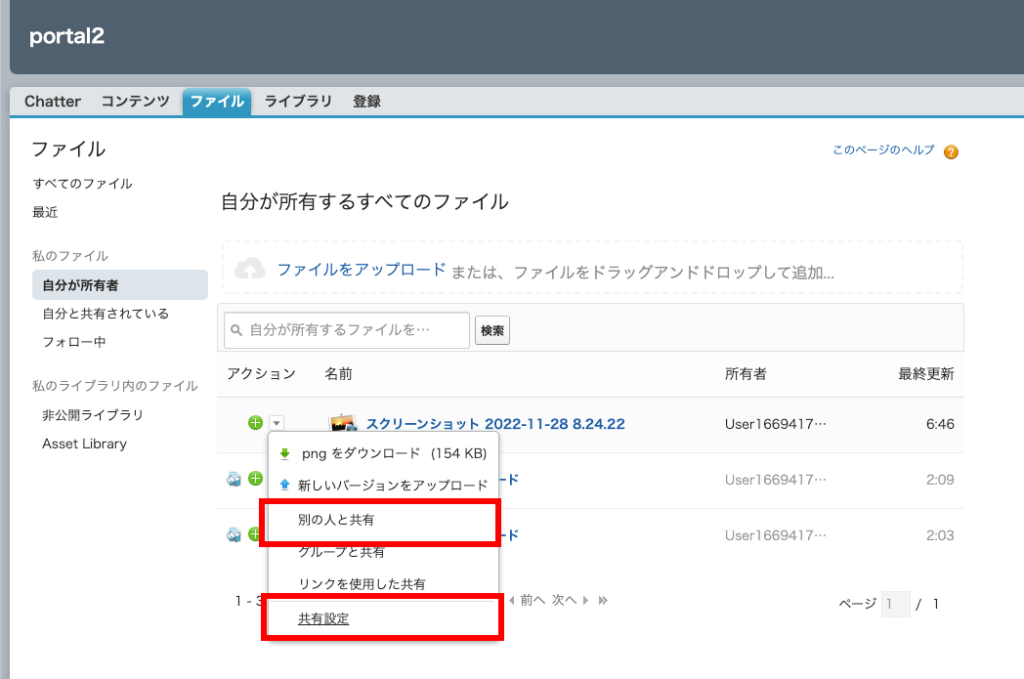The width and height of the screenshot is (1024, 679).
Task: Select '自分と共有されている' in the sidebar
Action: pos(105,313)
